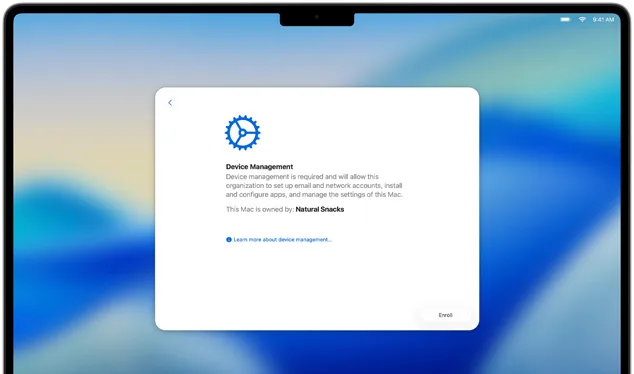Screen dimensions: 634x374
Task: Click the device management description paragraph
Action: coord(314,186)
